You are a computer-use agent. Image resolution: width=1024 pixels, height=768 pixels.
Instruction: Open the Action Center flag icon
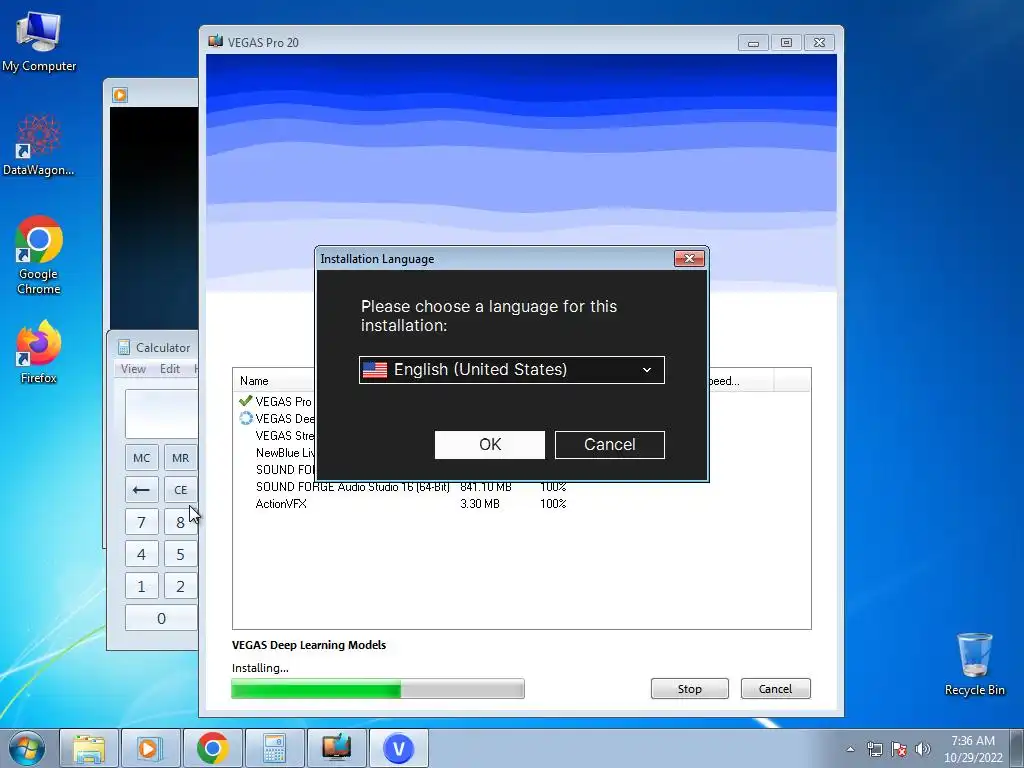(899, 749)
